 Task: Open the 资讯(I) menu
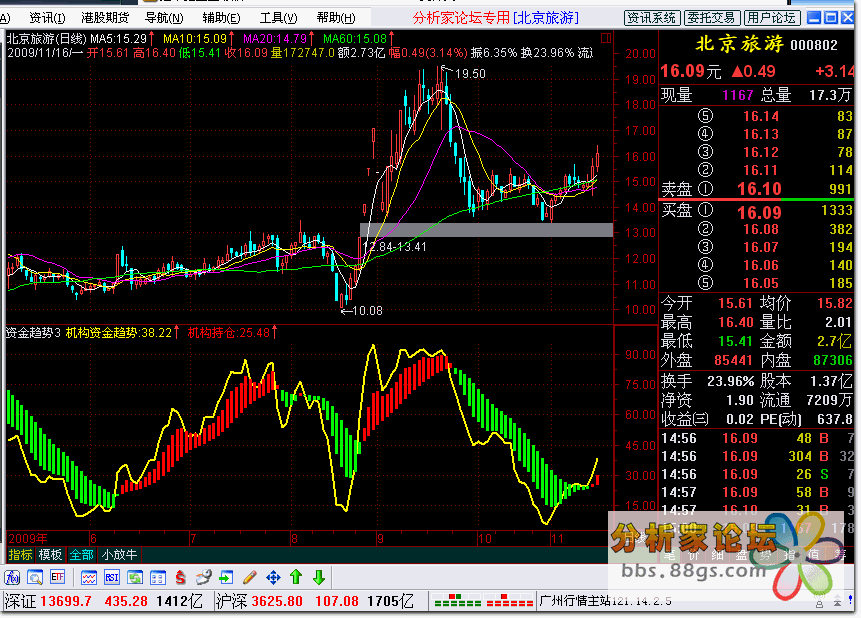tap(47, 18)
